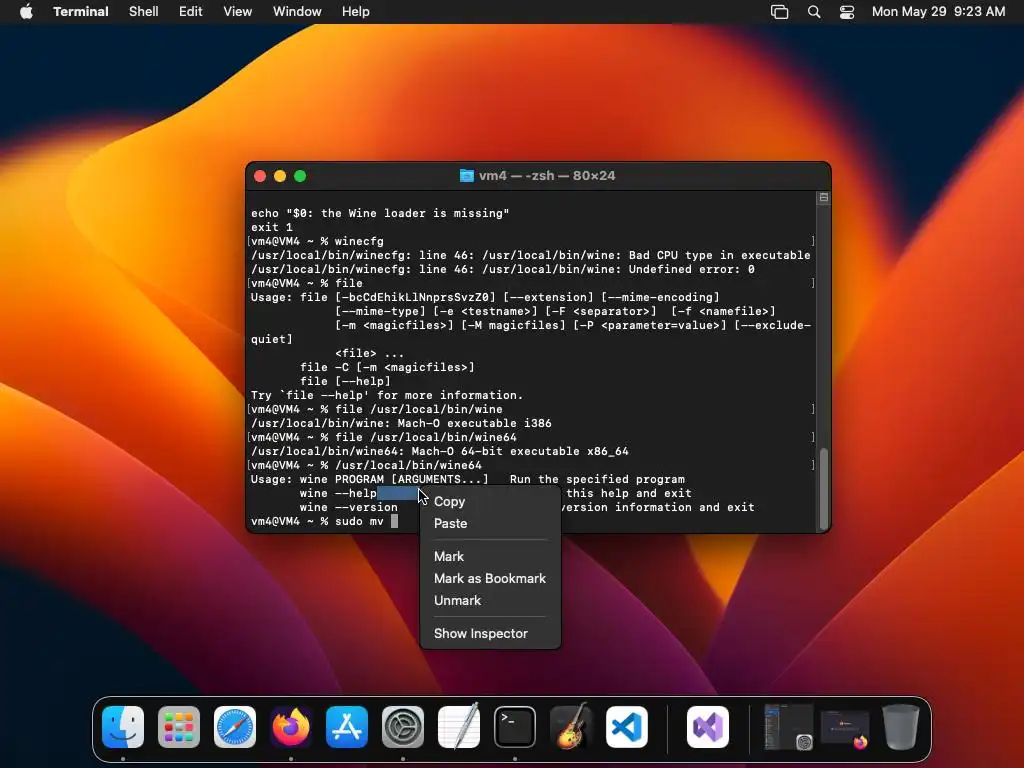Open the Shell menu
The image size is (1024, 768).
tap(144, 12)
